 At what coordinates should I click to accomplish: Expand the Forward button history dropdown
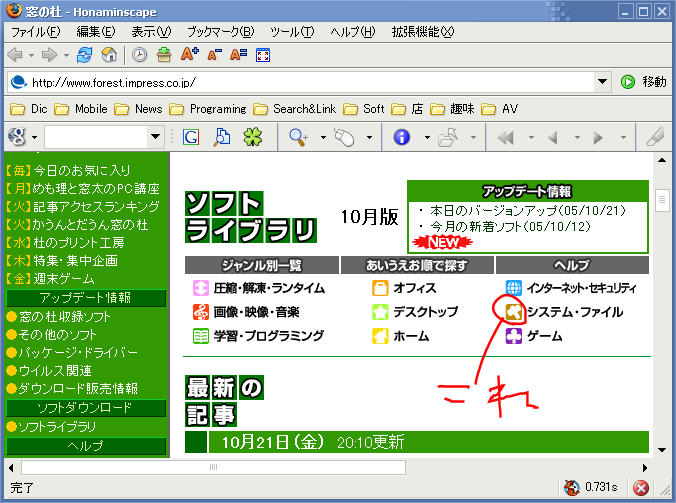pyautogui.click(x=66, y=55)
